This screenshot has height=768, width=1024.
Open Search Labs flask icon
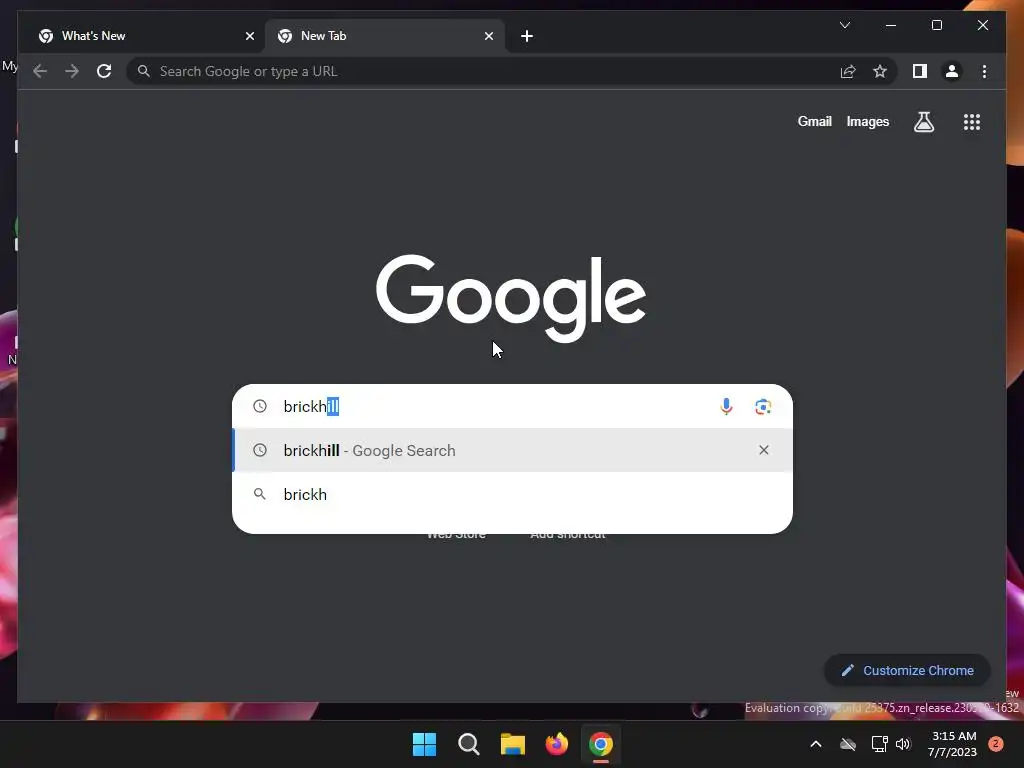pos(923,121)
